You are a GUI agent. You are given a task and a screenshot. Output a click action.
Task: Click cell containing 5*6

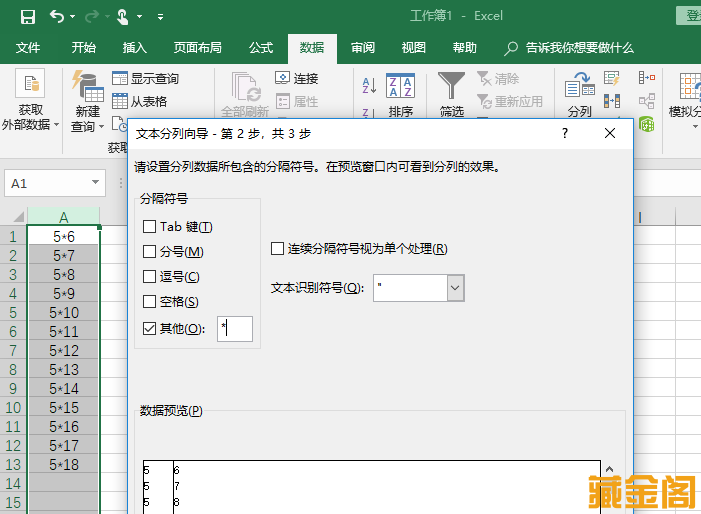tap(63, 236)
